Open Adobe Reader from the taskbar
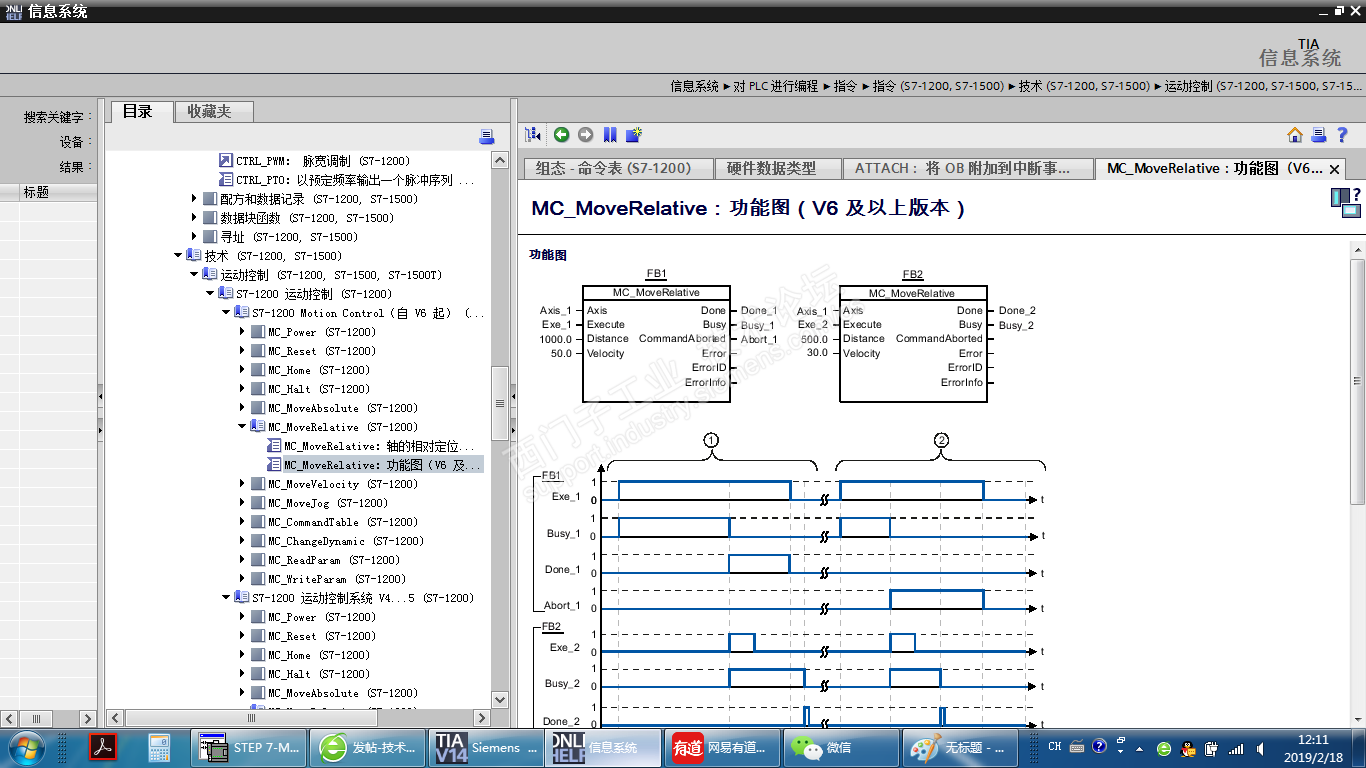The width and height of the screenshot is (1366, 768). coord(104,747)
